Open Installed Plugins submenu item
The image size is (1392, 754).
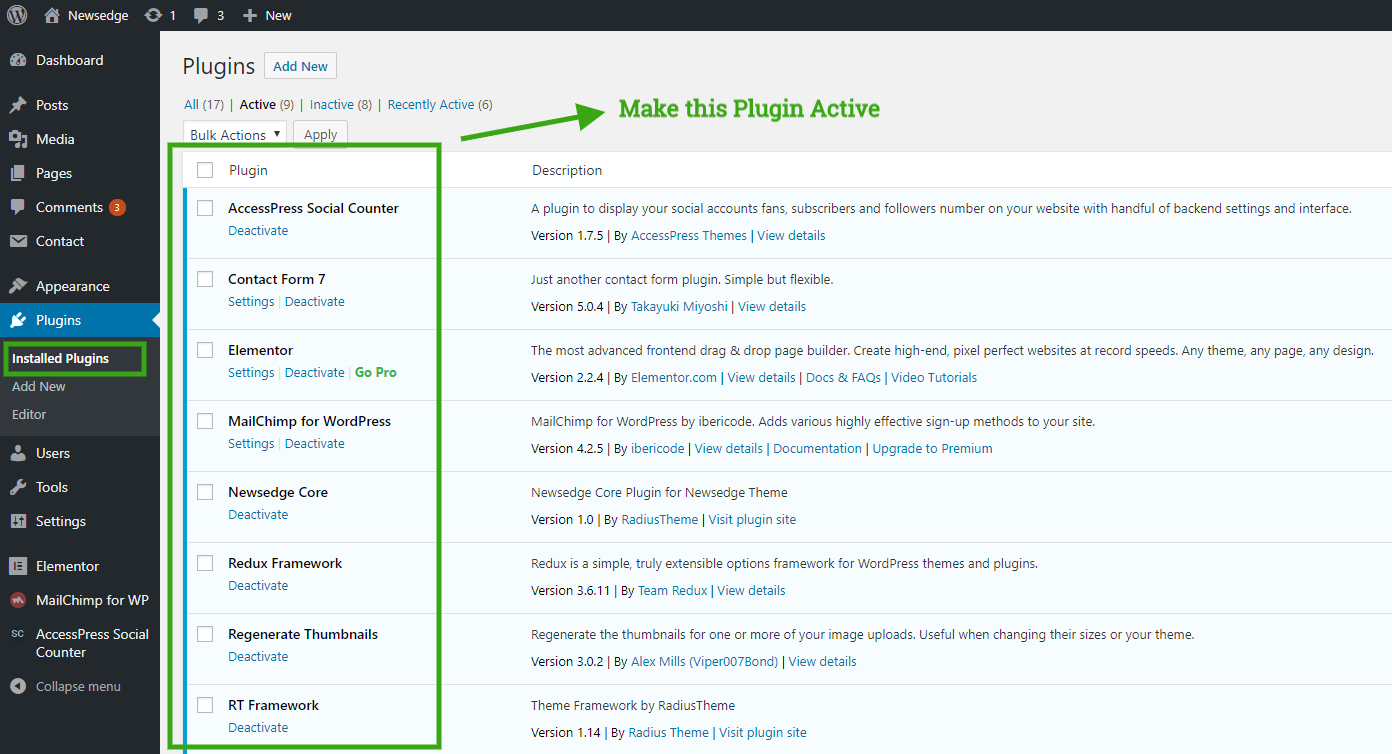tap(61, 358)
